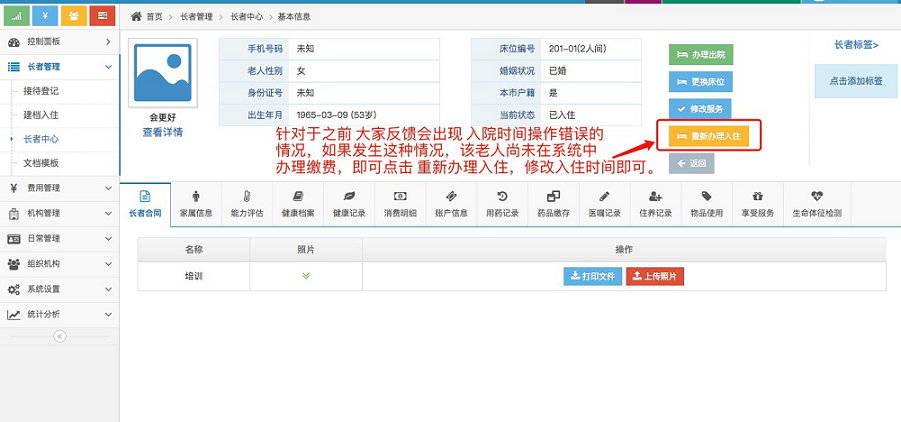This screenshot has width=901, height=422.
Task: Collapse the sidebar with the arrow toggle
Action: pos(59,336)
